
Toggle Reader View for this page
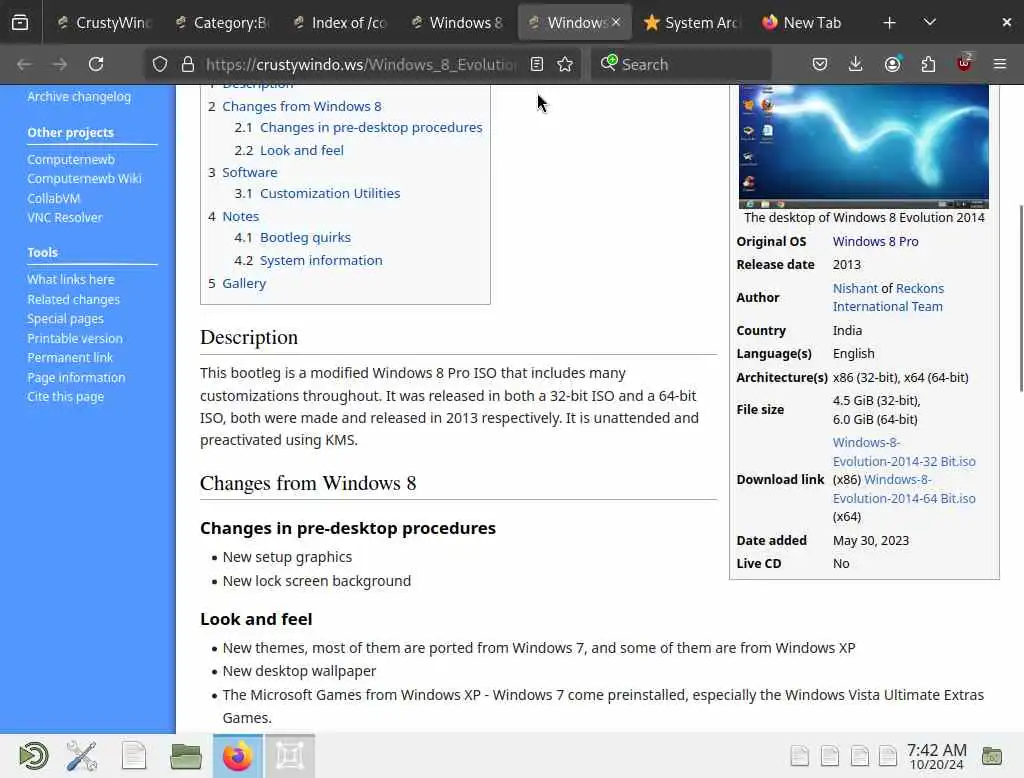[x=537, y=64]
